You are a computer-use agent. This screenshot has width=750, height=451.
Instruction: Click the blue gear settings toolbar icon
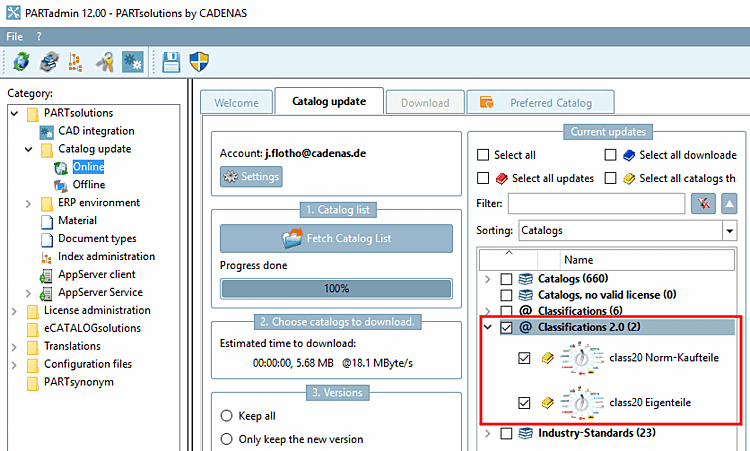point(132,62)
